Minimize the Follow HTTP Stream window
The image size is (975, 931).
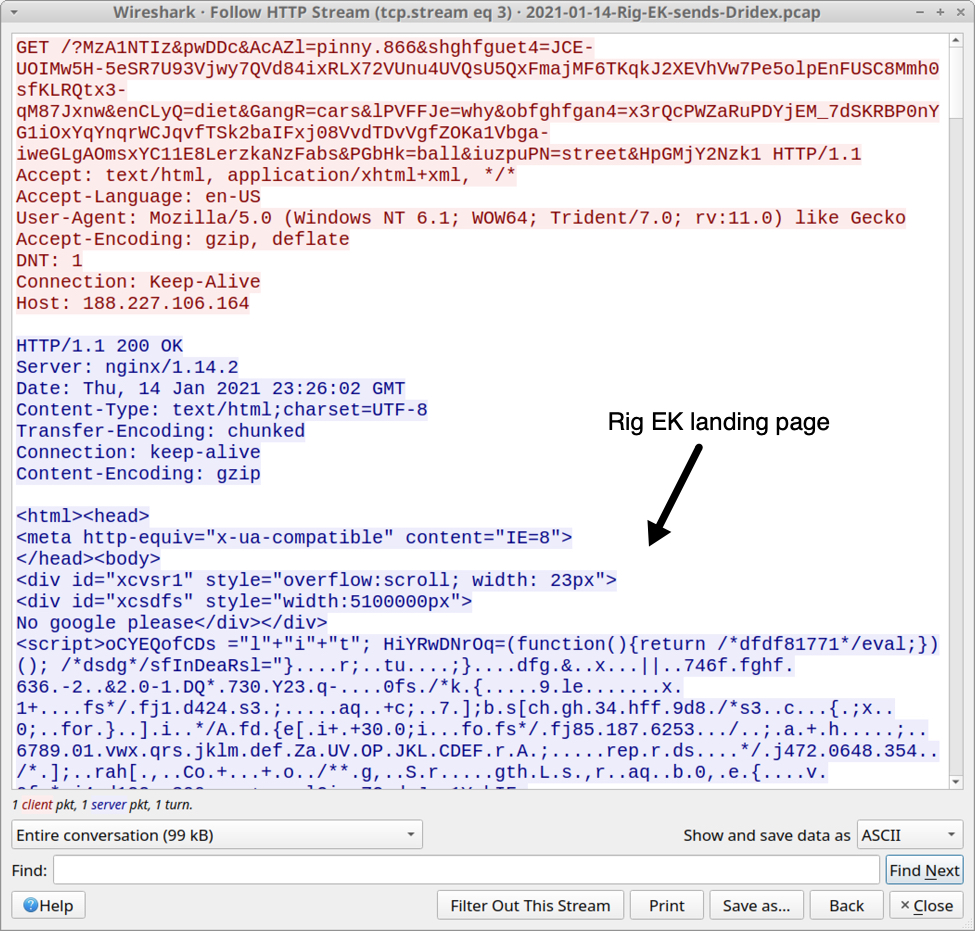(x=920, y=12)
